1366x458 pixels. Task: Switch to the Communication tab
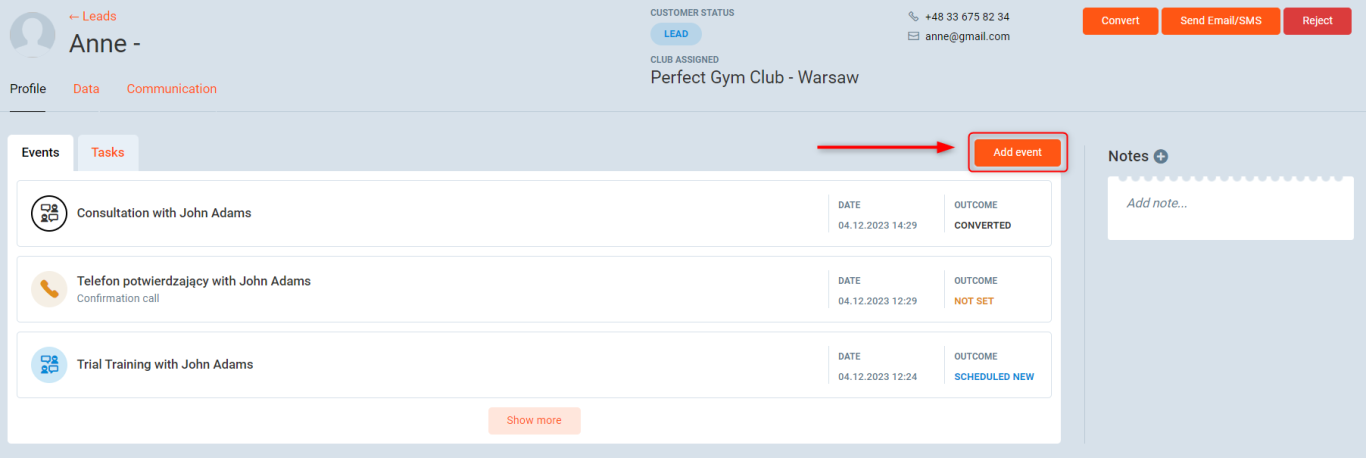pos(172,89)
